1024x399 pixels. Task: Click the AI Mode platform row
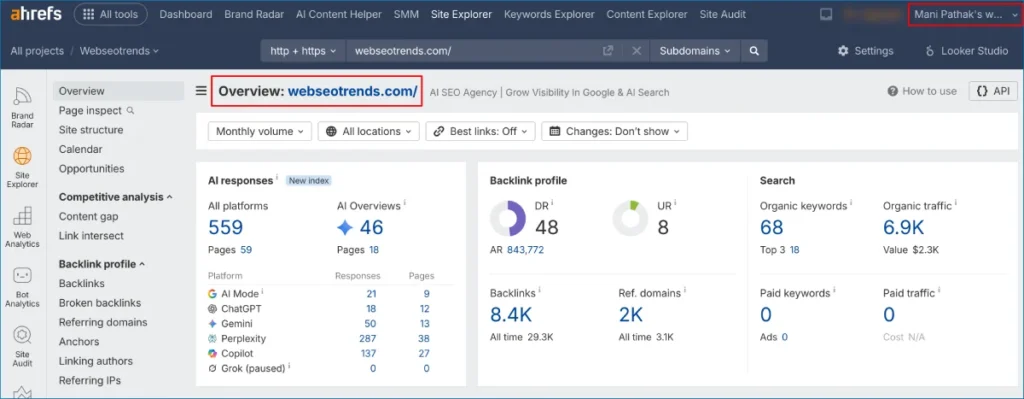330,294
